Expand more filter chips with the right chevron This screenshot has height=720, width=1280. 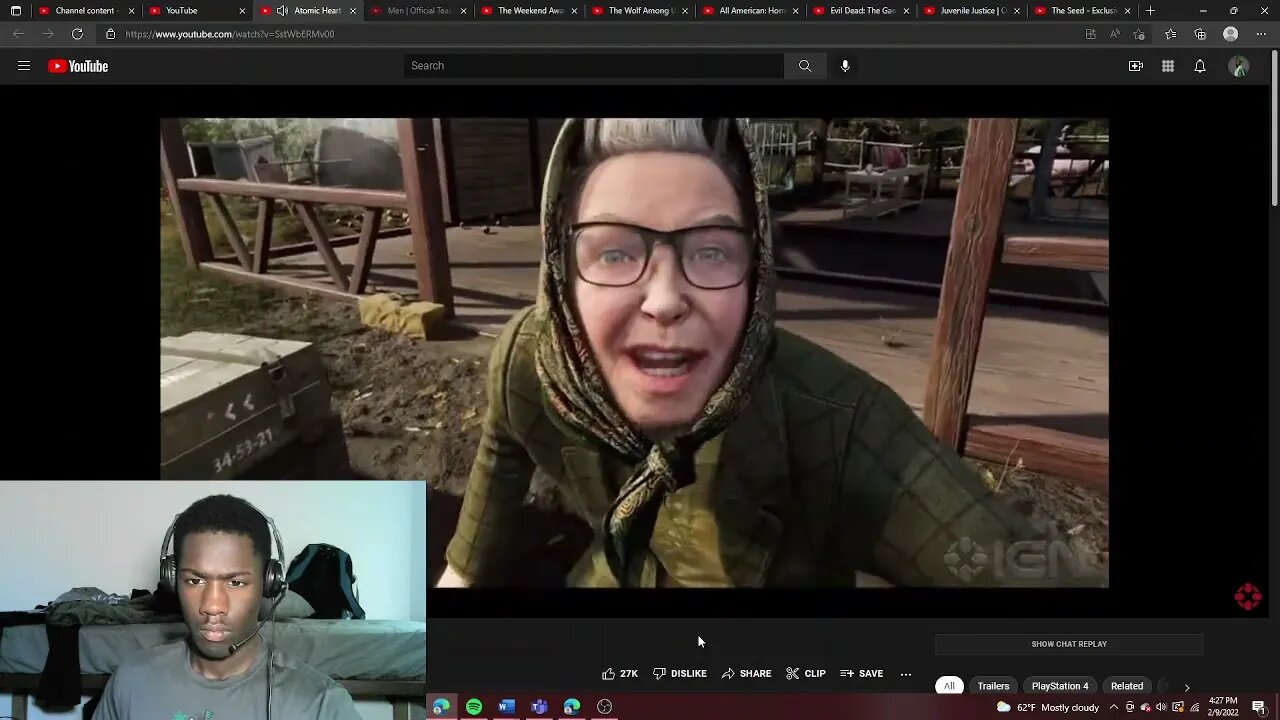coord(1187,687)
